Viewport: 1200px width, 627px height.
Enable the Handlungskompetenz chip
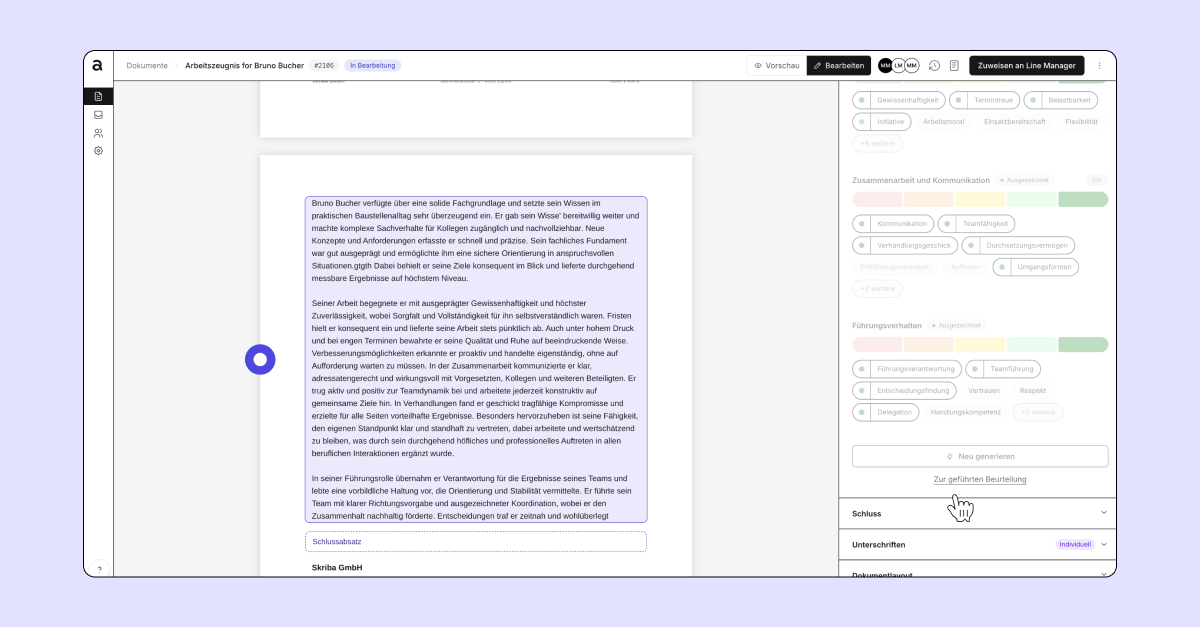click(x=965, y=412)
